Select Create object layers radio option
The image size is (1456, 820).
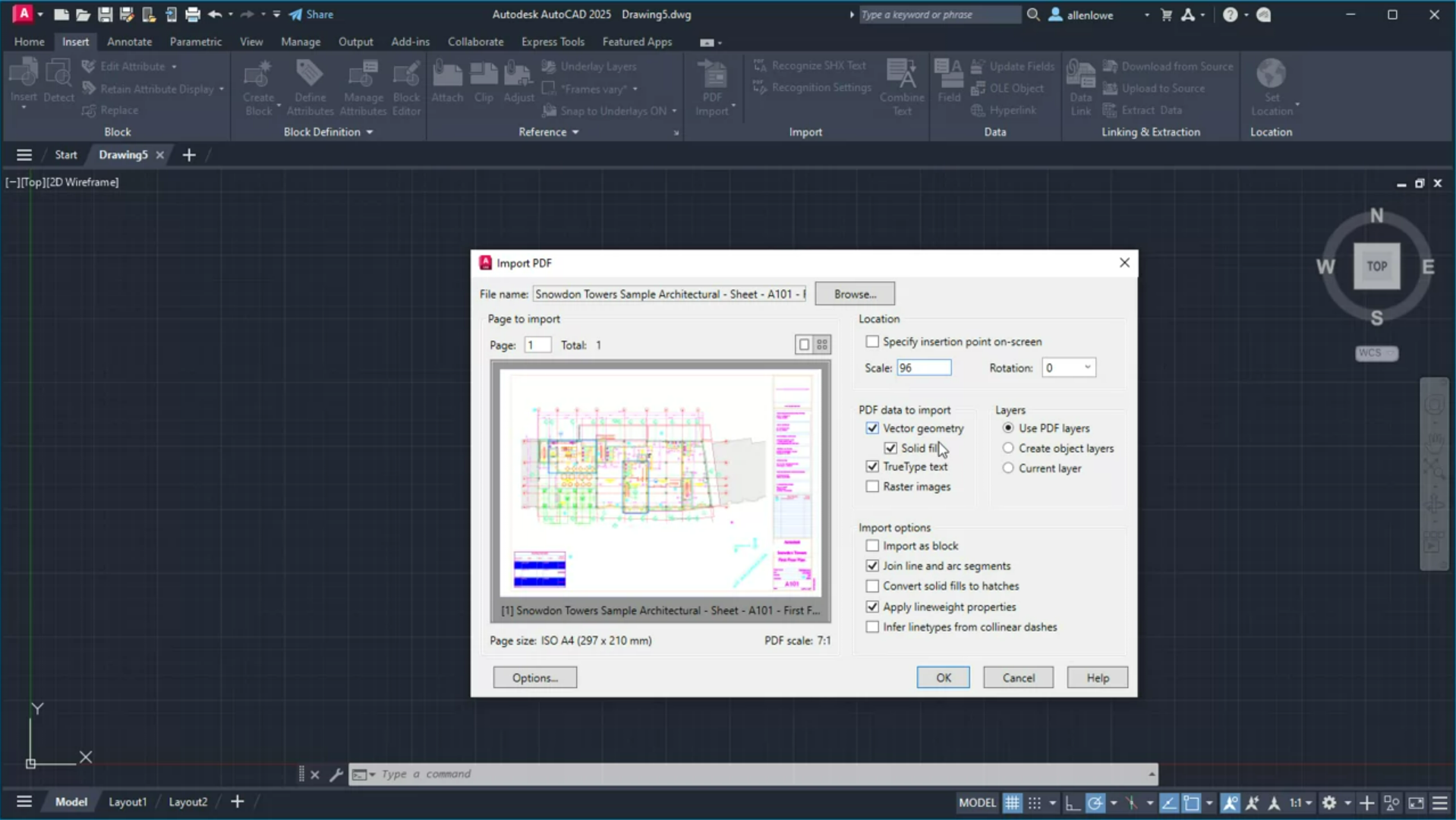point(1008,449)
